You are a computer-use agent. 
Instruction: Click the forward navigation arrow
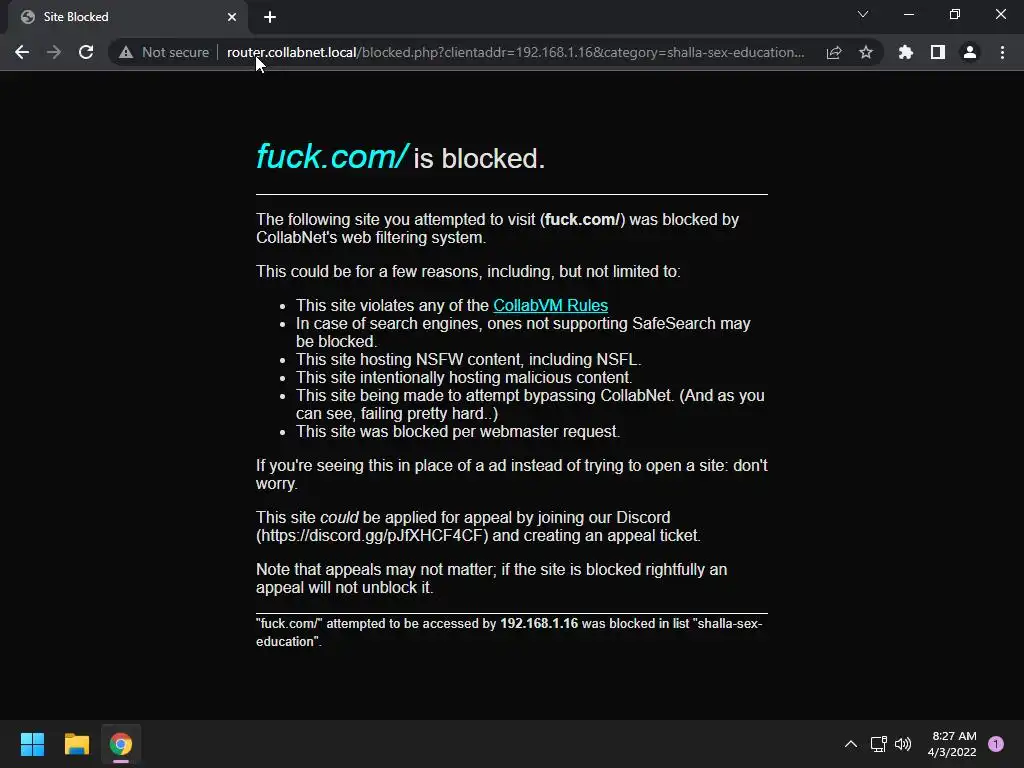(54, 52)
